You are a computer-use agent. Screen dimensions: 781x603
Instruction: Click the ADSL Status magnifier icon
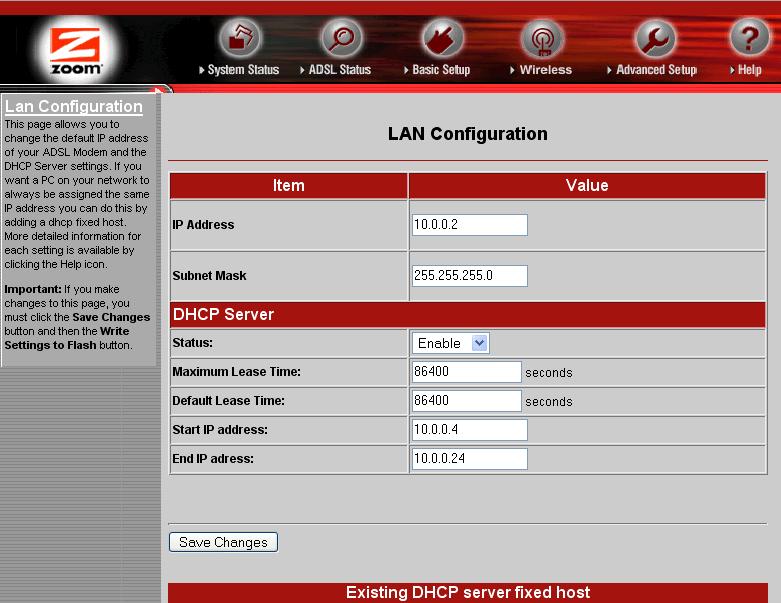tap(342, 38)
